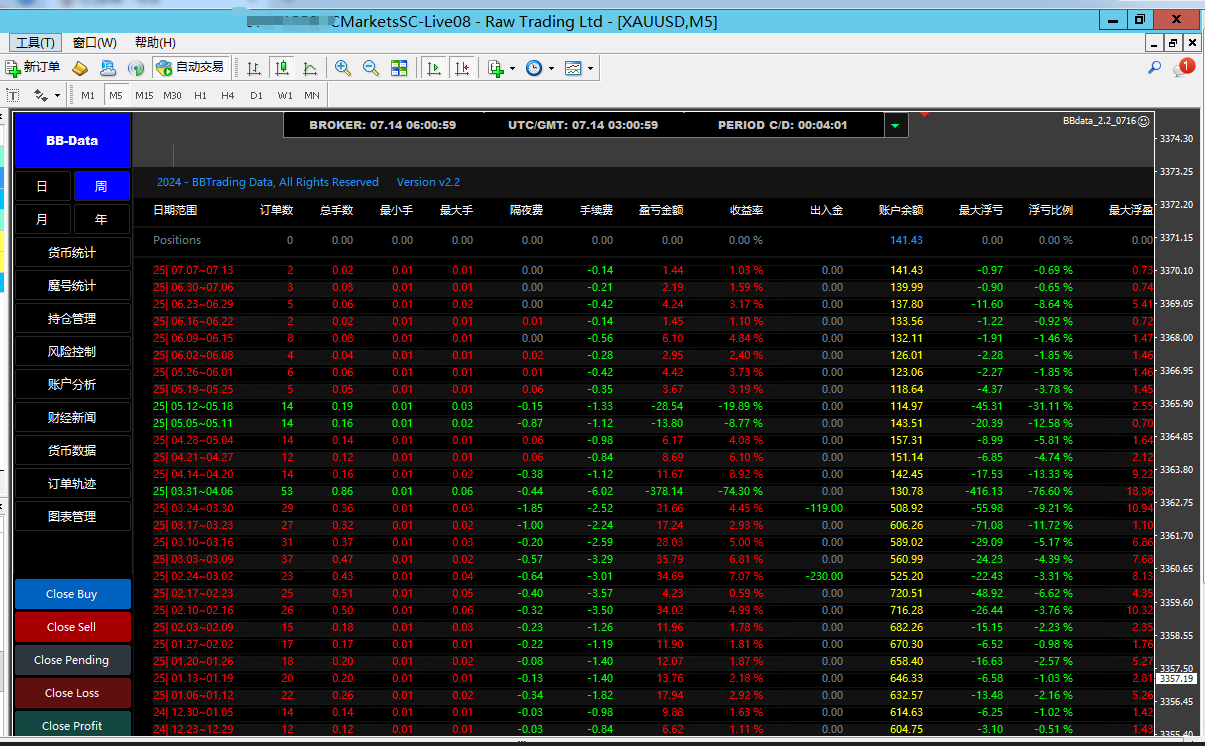This screenshot has height=746, width=1205.
Task: Select the MN timeframe
Action: click(x=312, y=95)
